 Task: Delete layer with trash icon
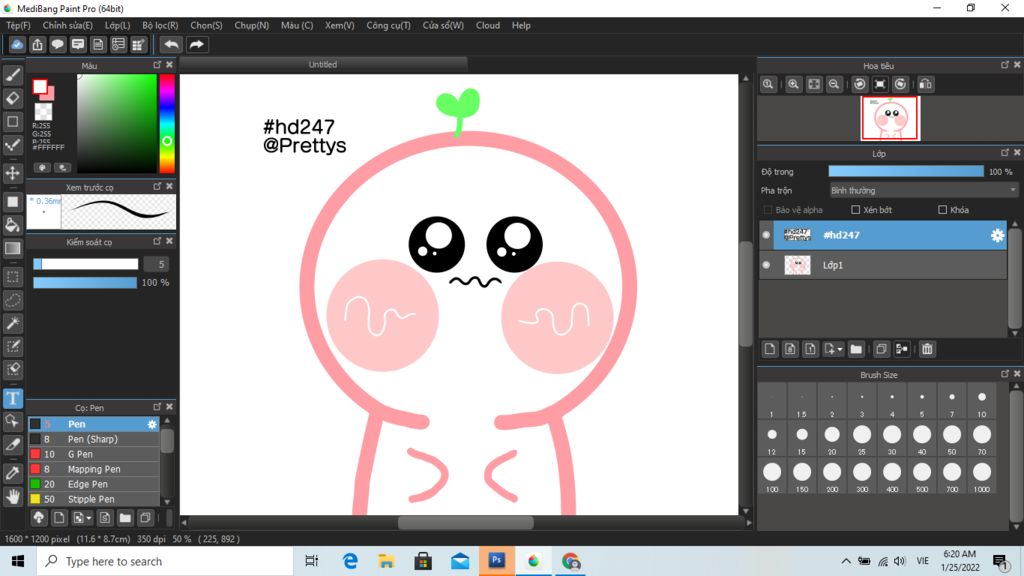pos(927,349)
